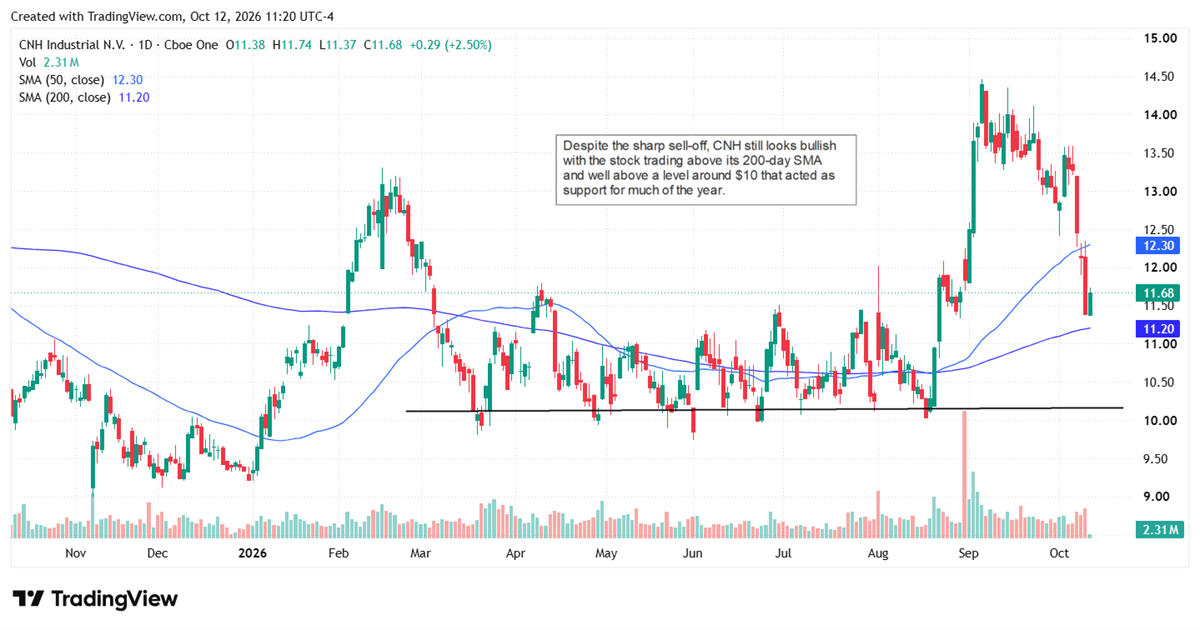The image size is (1200, 630).
Task: Click the Feb date axis label
Action: click(339, 552)
